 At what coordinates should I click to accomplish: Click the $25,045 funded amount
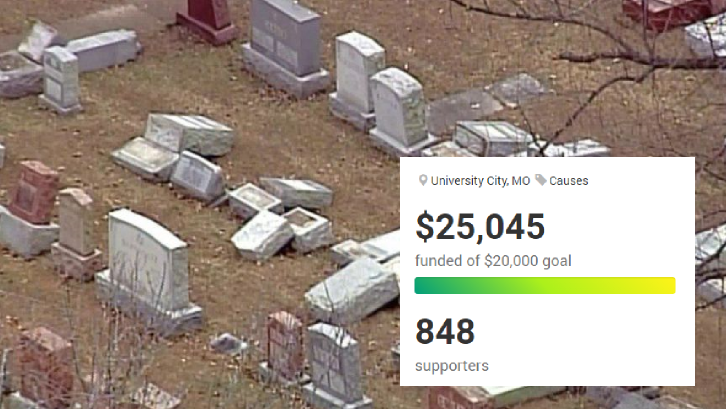[x=480, y=227]
